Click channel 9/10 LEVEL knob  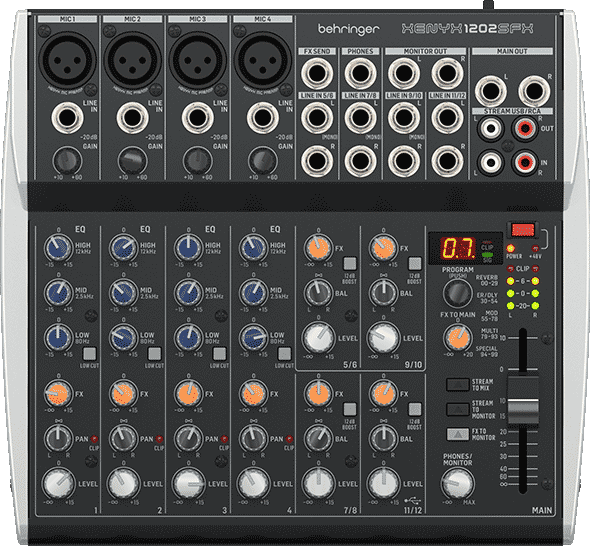point(383,337)
